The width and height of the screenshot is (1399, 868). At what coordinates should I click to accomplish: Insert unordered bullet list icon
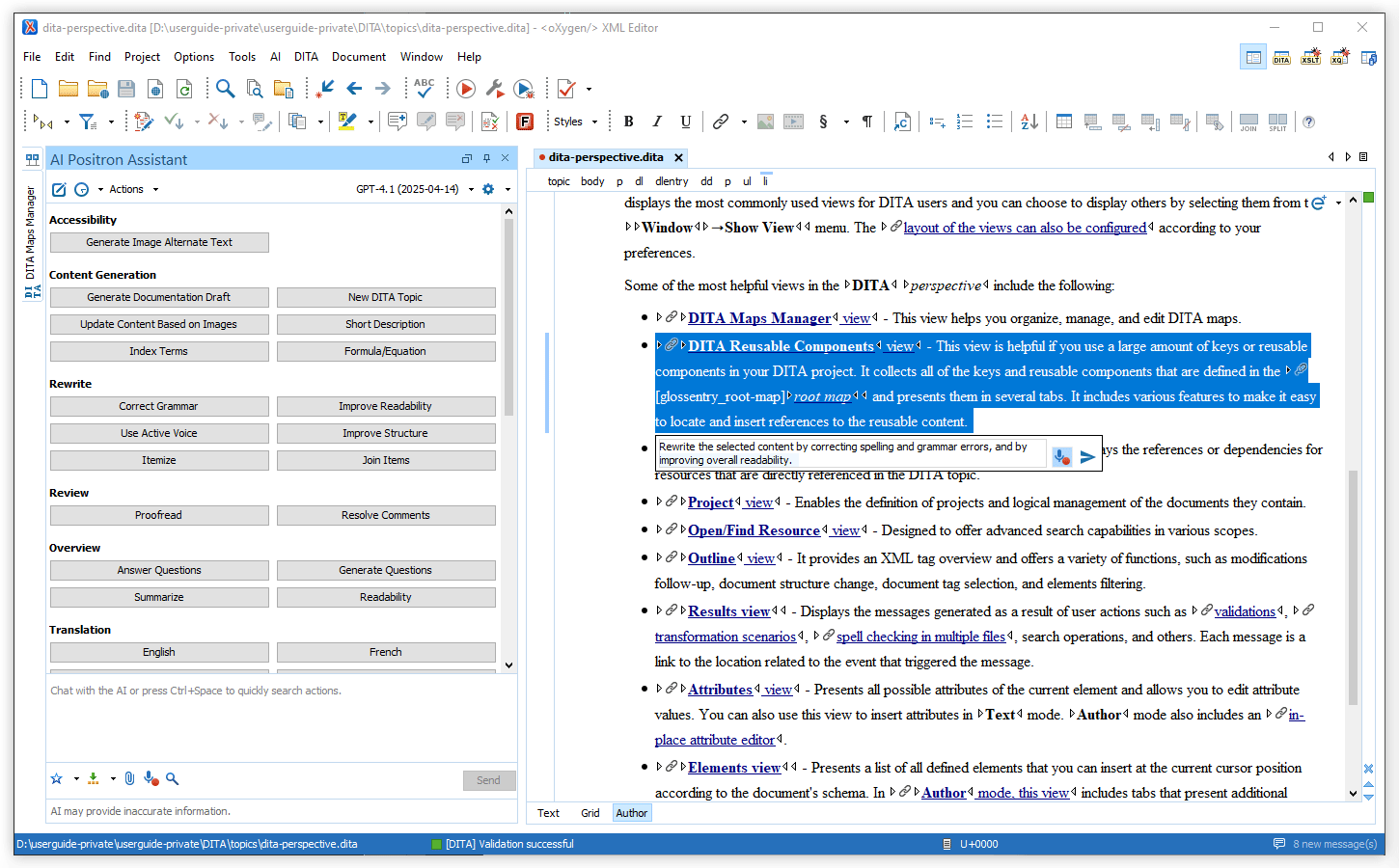(995, 122)
